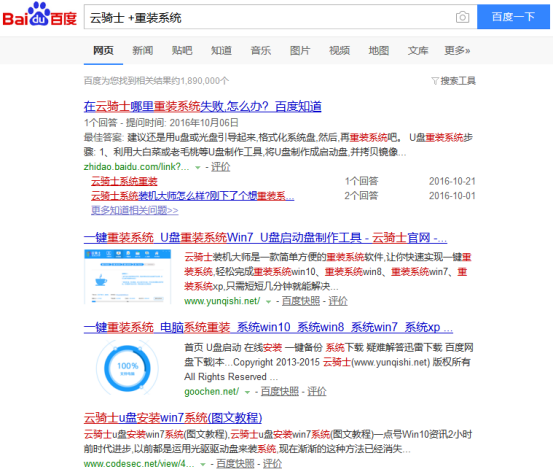Click the date 2016-10-21
554x472 pixels.
pyautogui.click(x=452, y=181)
